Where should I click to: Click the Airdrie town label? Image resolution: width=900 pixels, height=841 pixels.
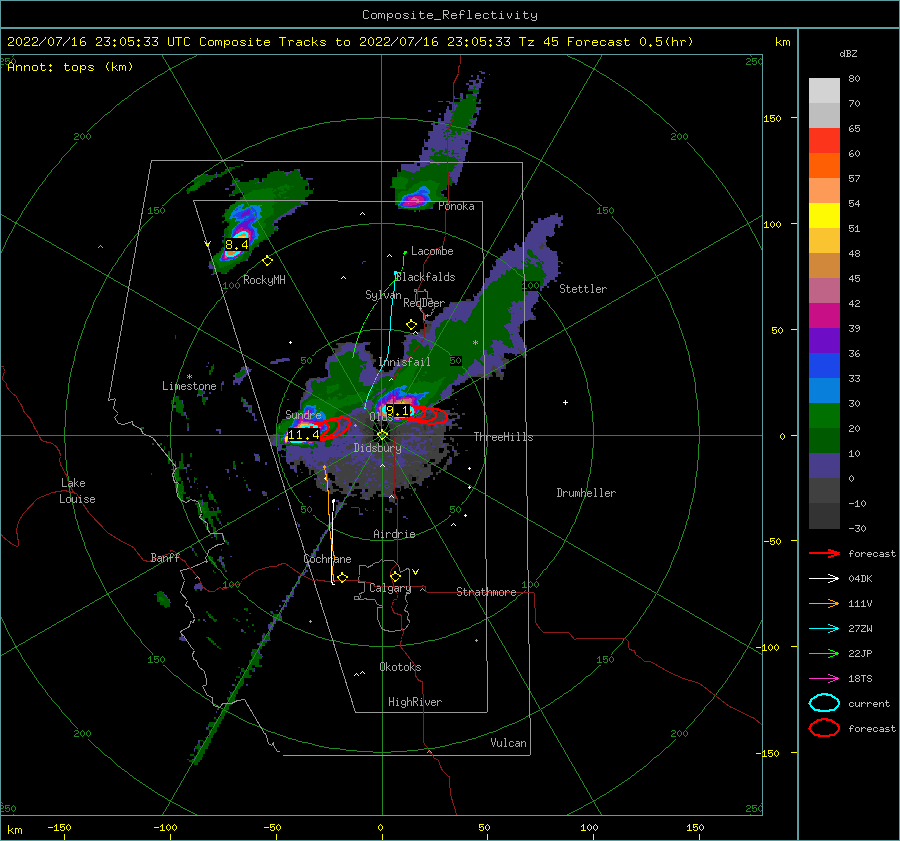pyautogui.click(x=394, y=534)
